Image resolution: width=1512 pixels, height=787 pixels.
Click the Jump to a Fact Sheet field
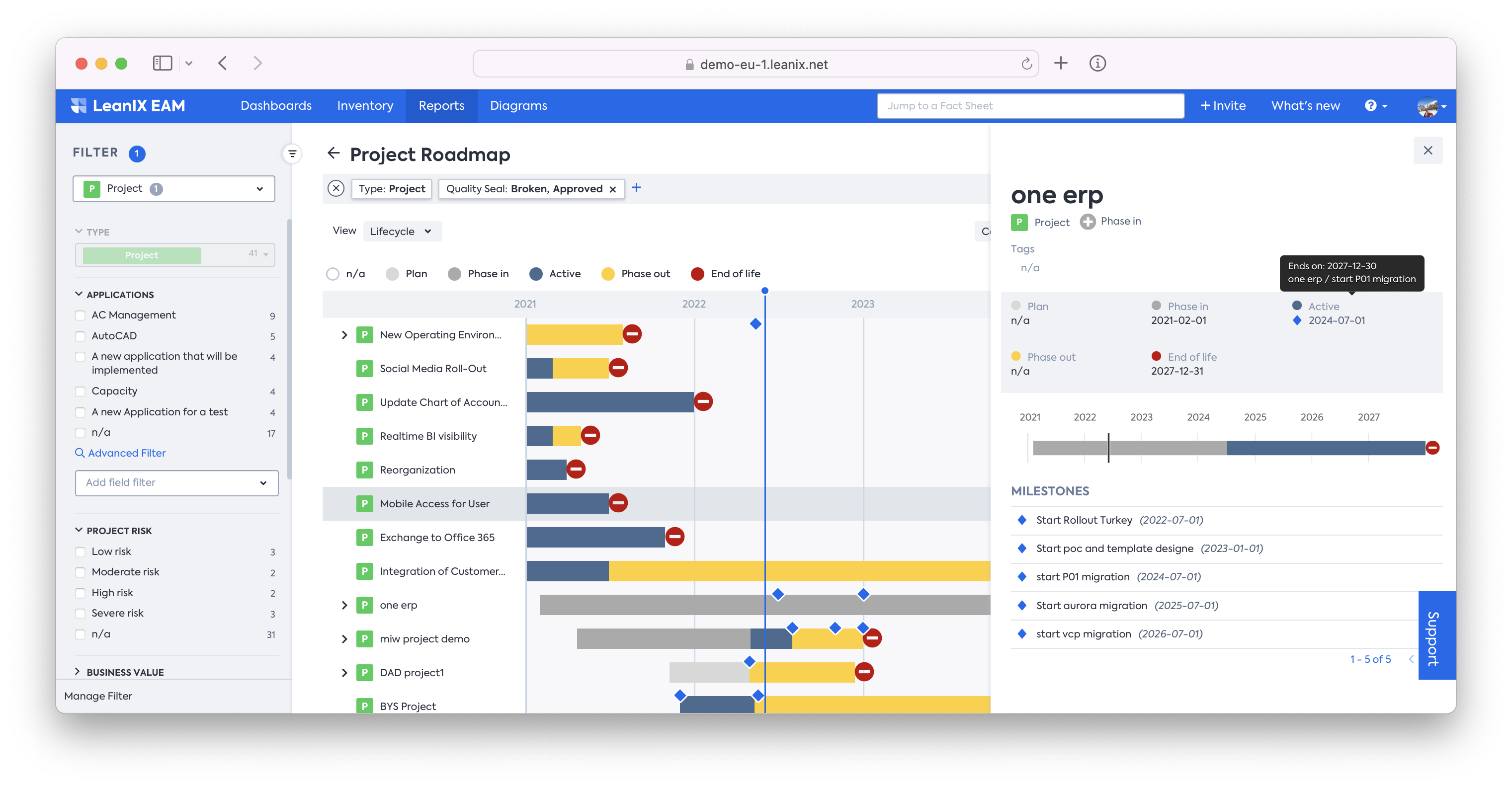(x=1030, y=106)
